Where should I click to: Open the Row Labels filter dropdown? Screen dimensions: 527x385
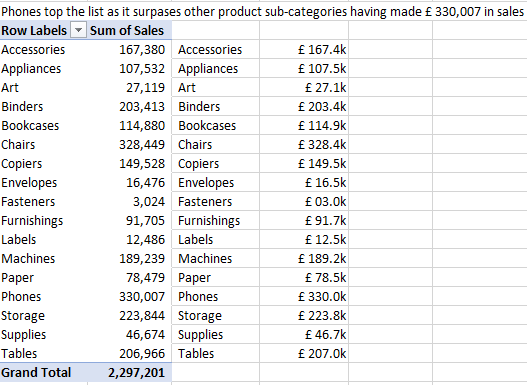[x=78, y=31]
